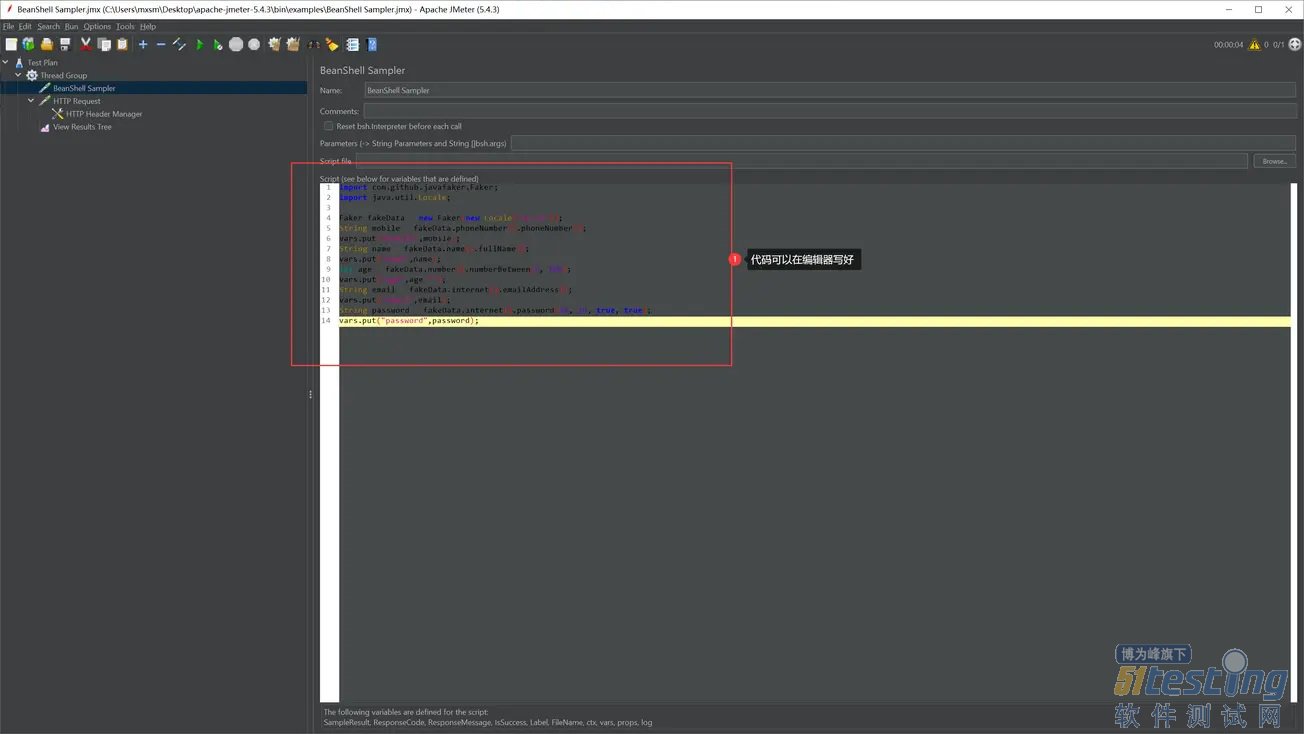Click script line 14 vars.put password
This screenshot has width=1304, height=734.
[409, 321]
